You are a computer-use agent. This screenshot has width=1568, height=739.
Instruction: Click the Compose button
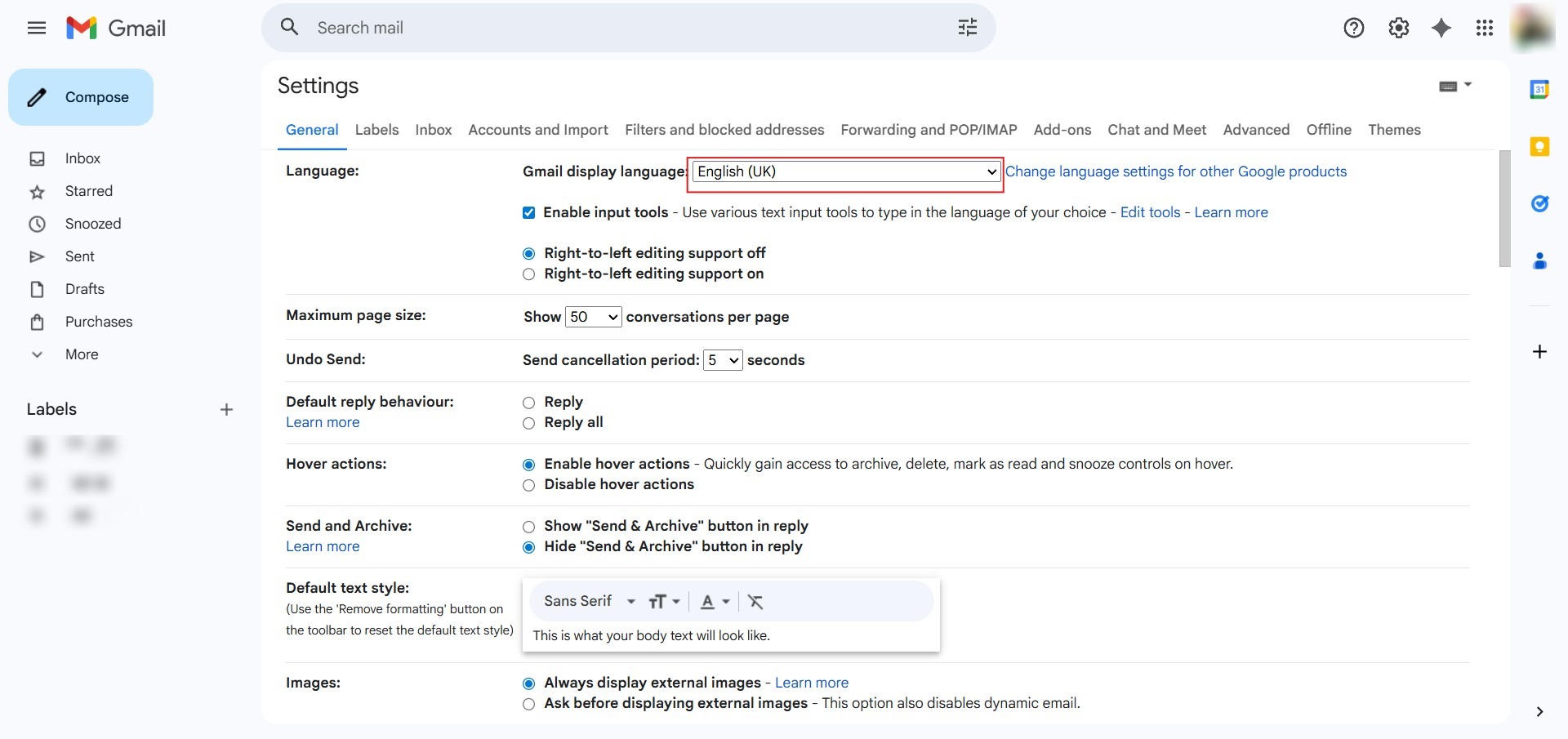coord(81,97)
